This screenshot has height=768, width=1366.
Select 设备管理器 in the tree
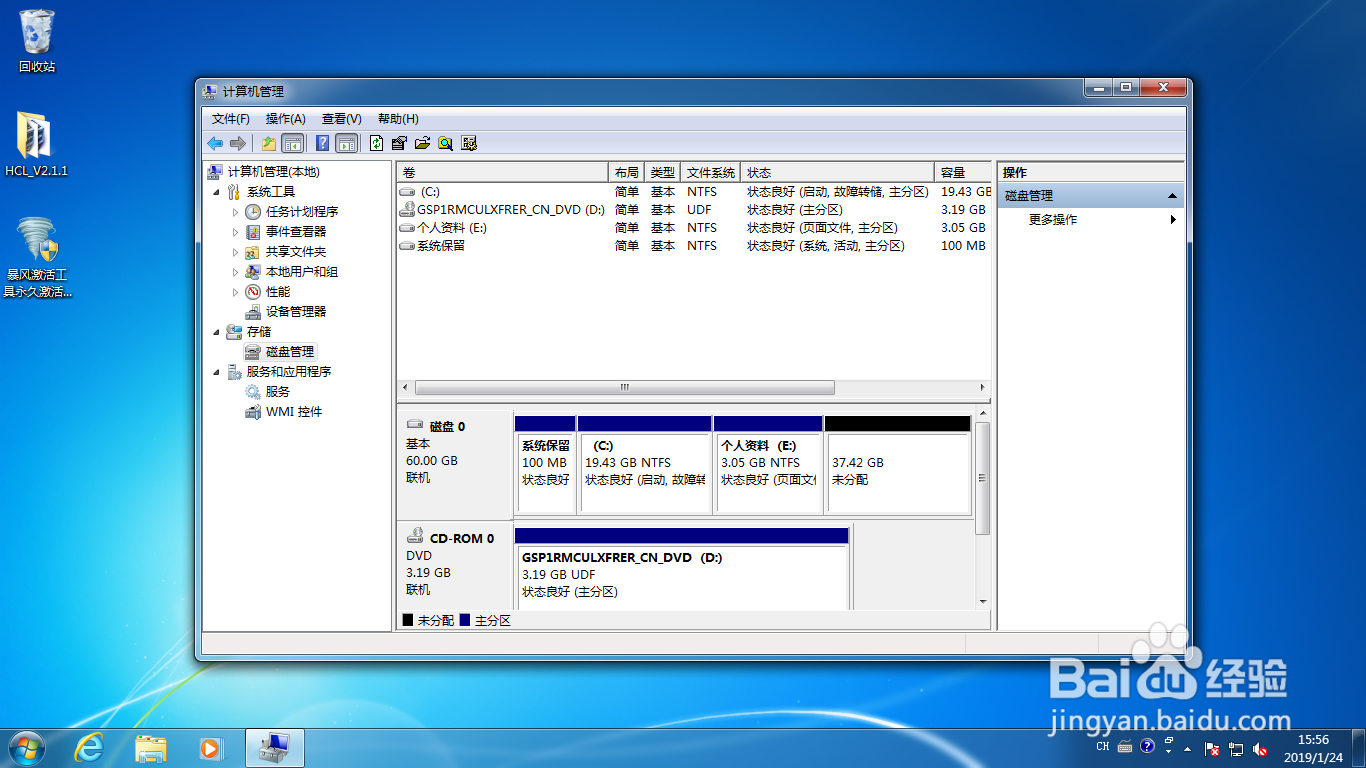coord(296,312)
